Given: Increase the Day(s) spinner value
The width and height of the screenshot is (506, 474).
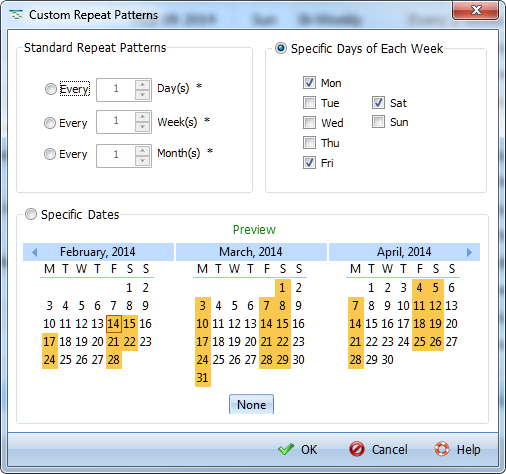Looking at the screenshot, I should click(x=143, y=84).
